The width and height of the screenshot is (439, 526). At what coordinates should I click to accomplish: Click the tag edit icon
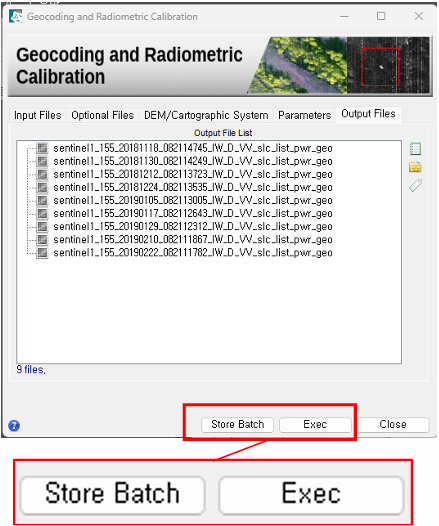tap(415, 185)
